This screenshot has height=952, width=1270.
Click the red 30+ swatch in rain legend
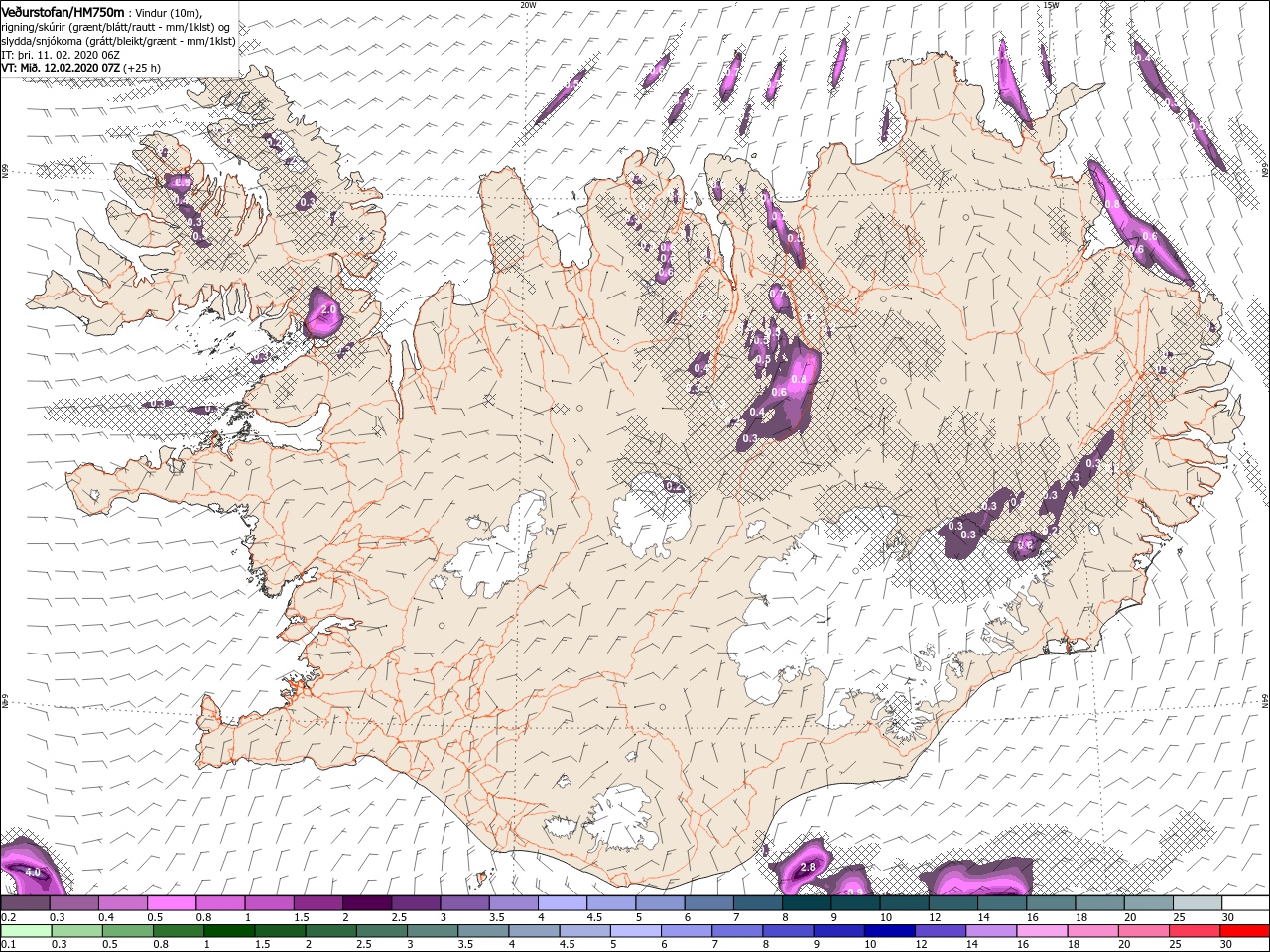click(1246, 931)
